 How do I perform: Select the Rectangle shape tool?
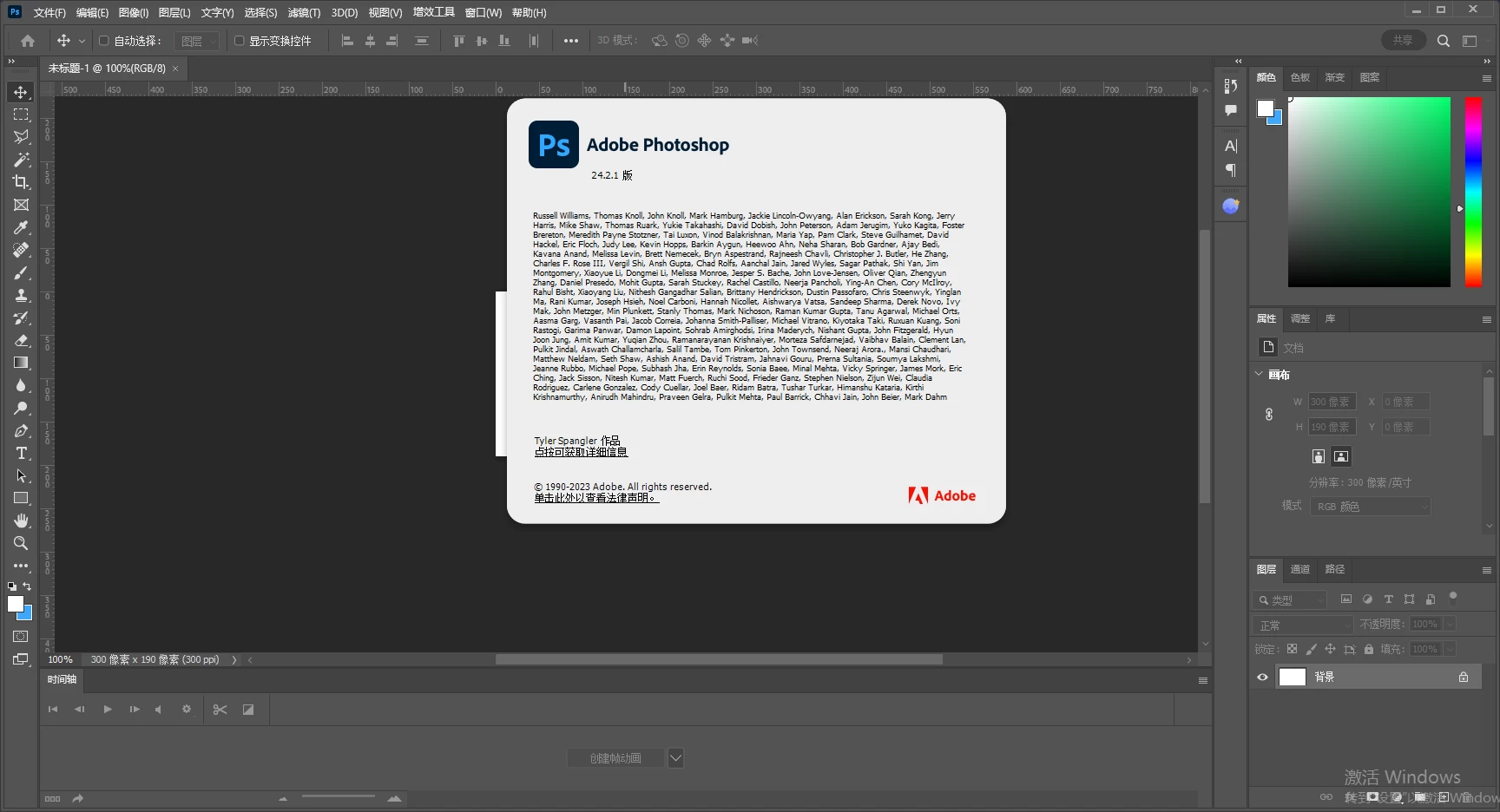pos(21,498)
